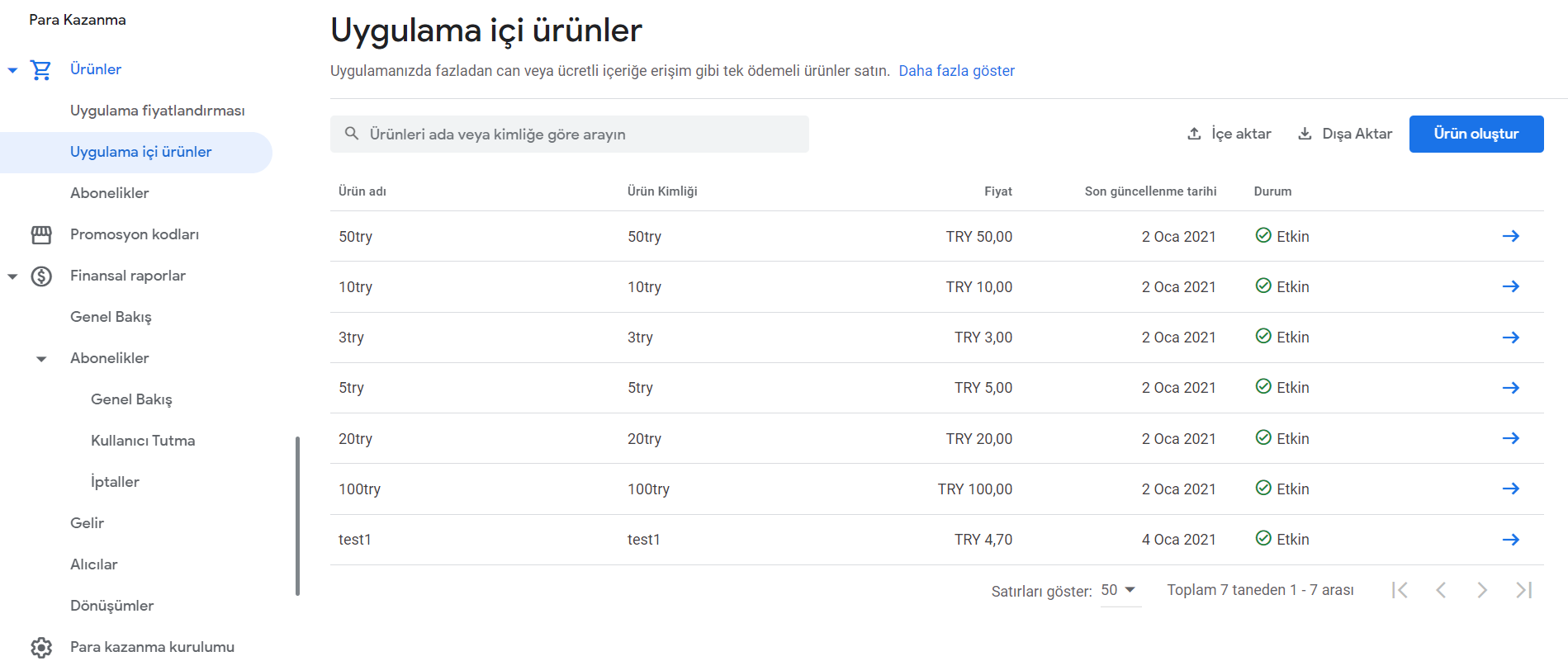The height and width of the screenshot is (661, 1568).
Task: Click the Finansal raporlar dollar icon
Action: pyautogui.click(x=41, y=276)
